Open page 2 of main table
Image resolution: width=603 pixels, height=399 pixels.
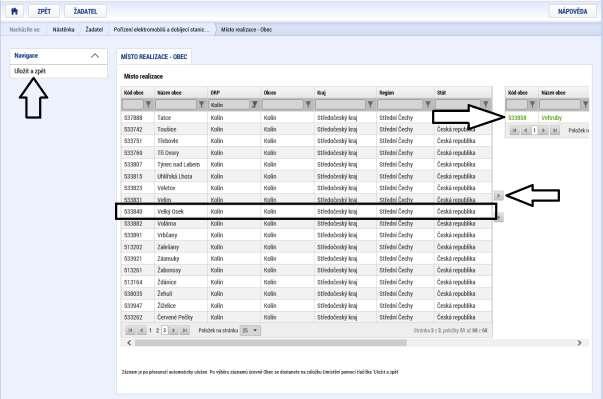[157, 330]
